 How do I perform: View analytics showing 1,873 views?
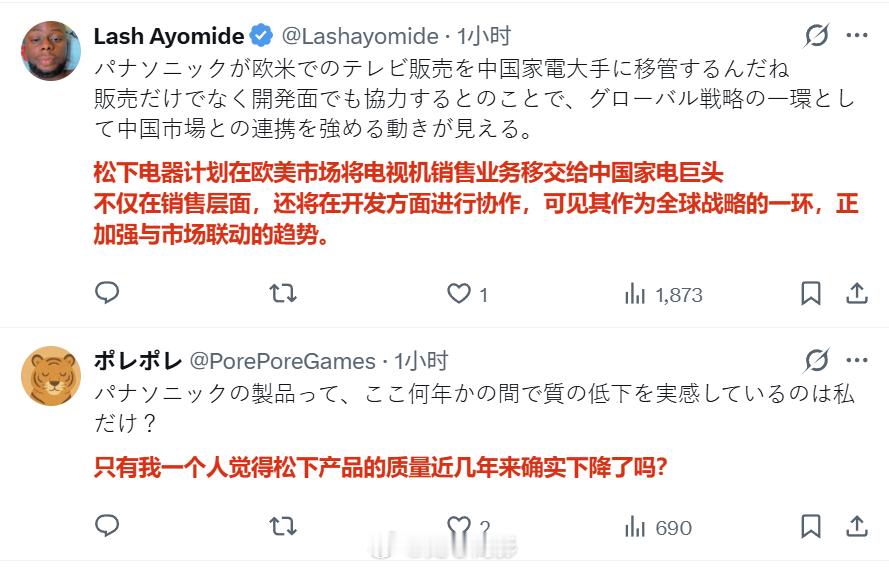pos(663,294)
